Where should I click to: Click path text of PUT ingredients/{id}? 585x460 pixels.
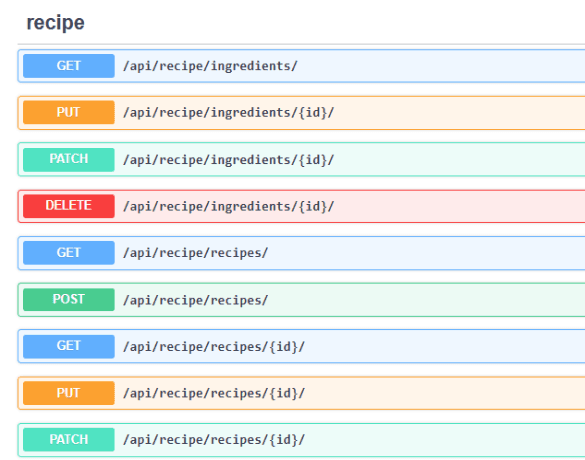229,113
